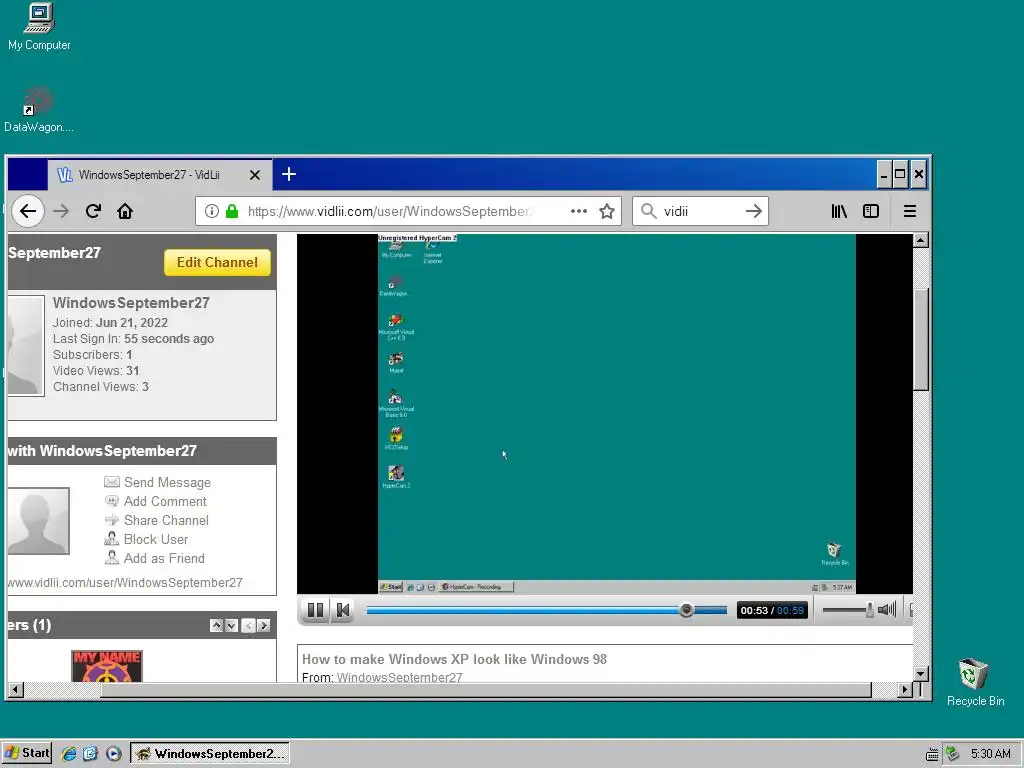
Task: Click Share Channel link
Action: tap(167, 520)
